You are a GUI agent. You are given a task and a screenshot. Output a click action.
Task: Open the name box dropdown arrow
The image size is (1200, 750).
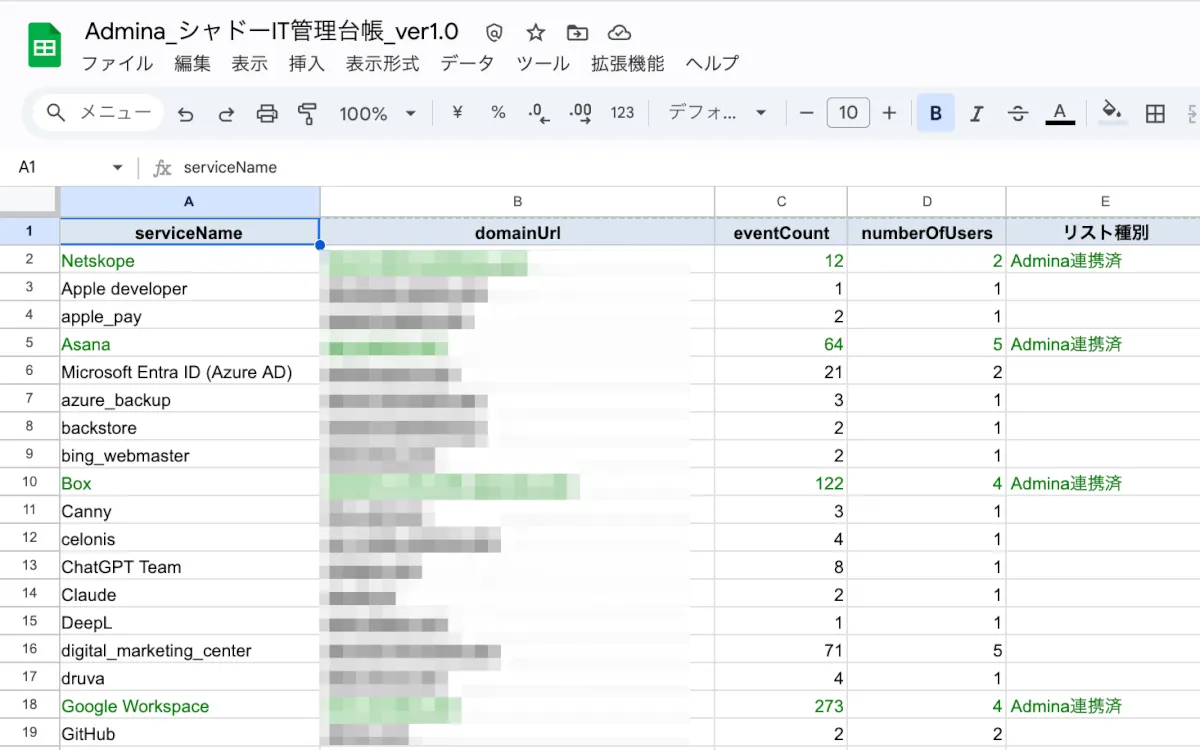[118, 167]
